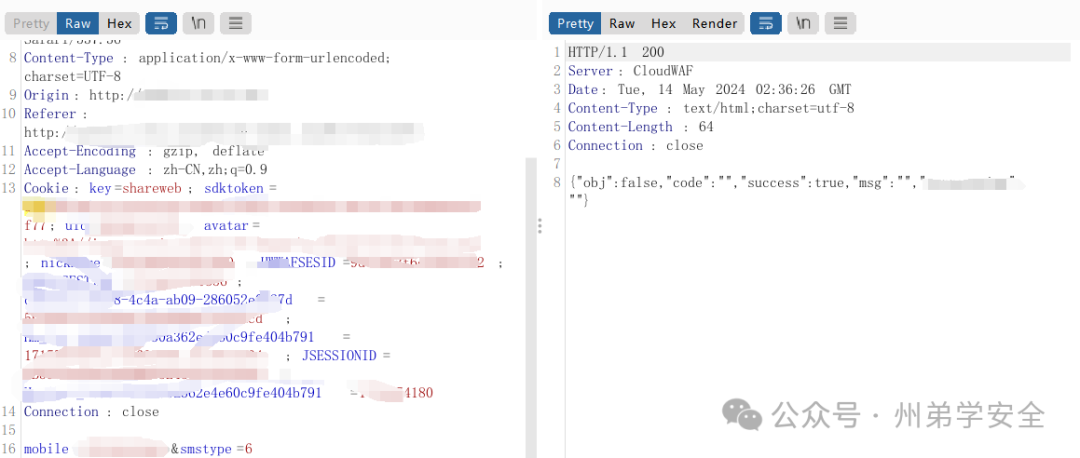
Task: Click the Accept-Language header line
Action: coord(146,169)
